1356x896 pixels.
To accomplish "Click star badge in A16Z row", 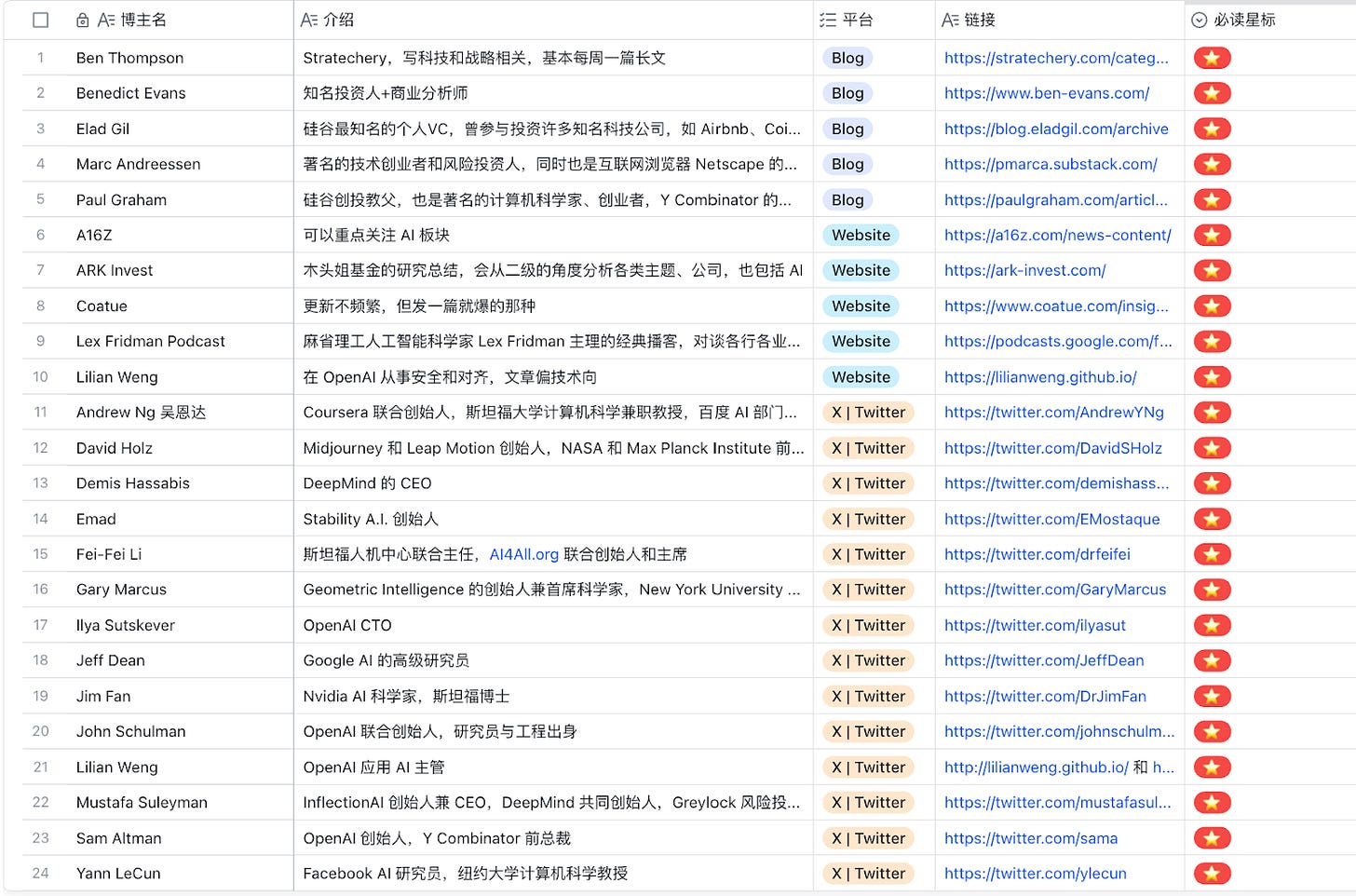I will pos(1212,235).
